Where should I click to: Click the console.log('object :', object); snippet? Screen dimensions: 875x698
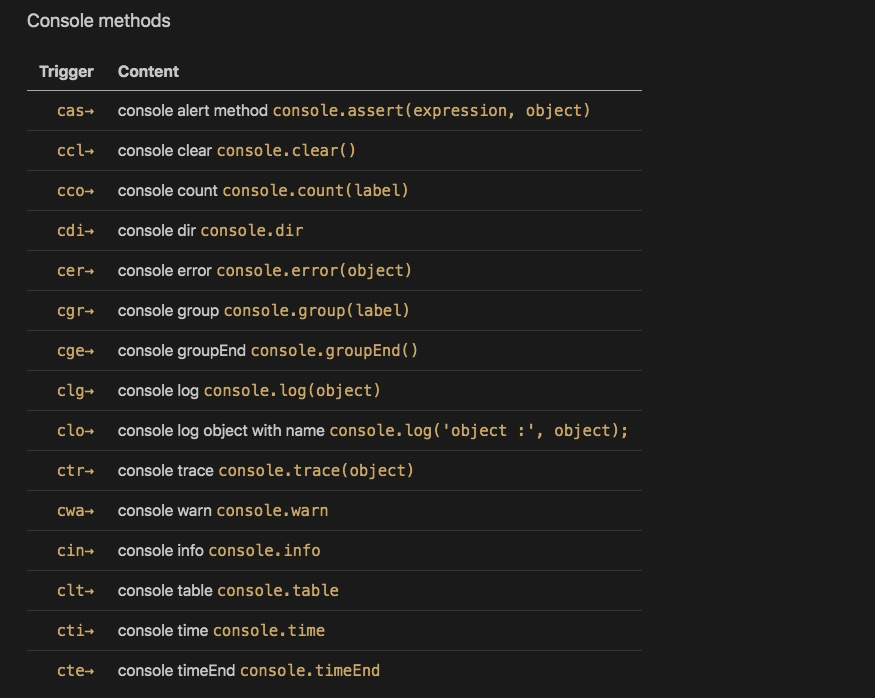click(478, 430)
